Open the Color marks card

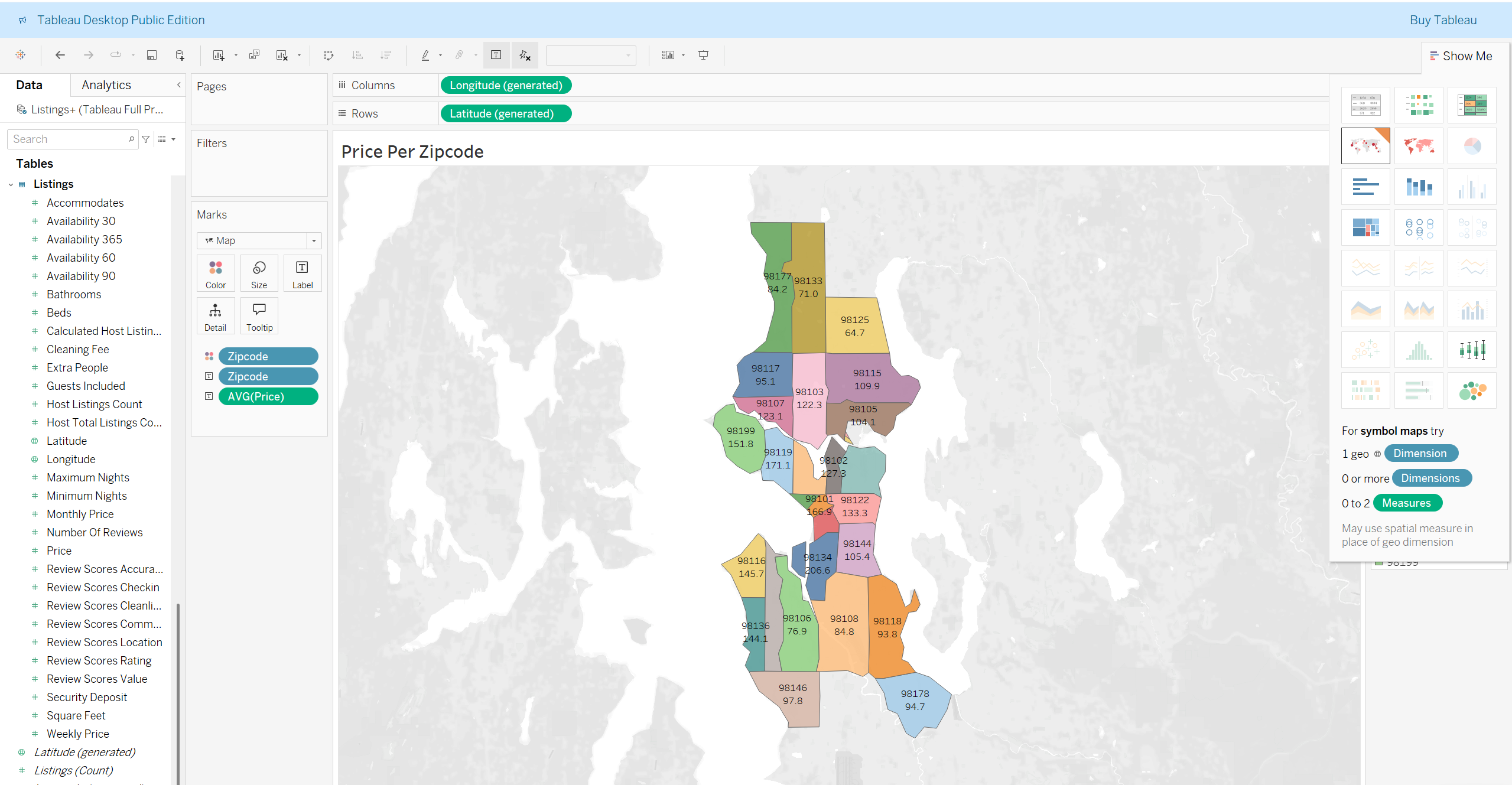coord(216,273)
